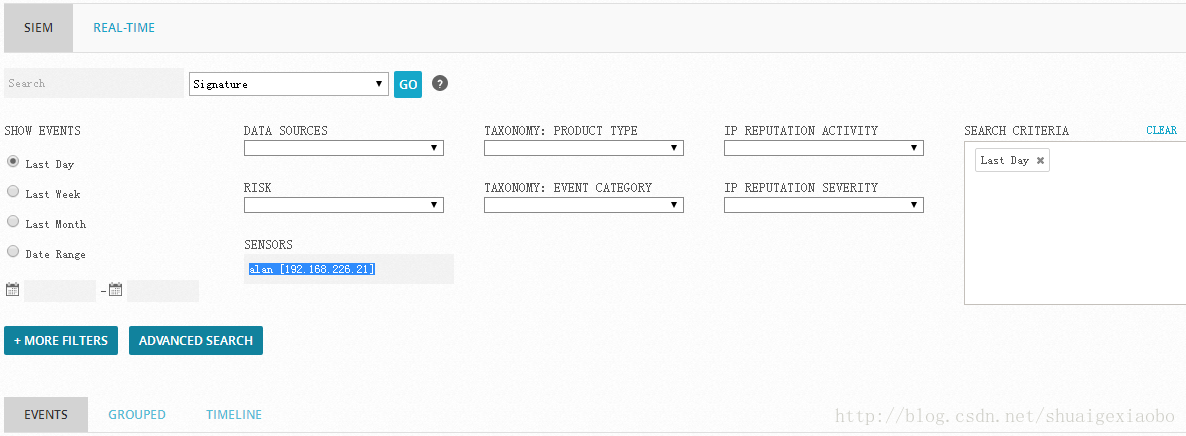This screenshot has width=1186, height=436.
Task: Select the Last Week radio button
Action: [13, 192]
